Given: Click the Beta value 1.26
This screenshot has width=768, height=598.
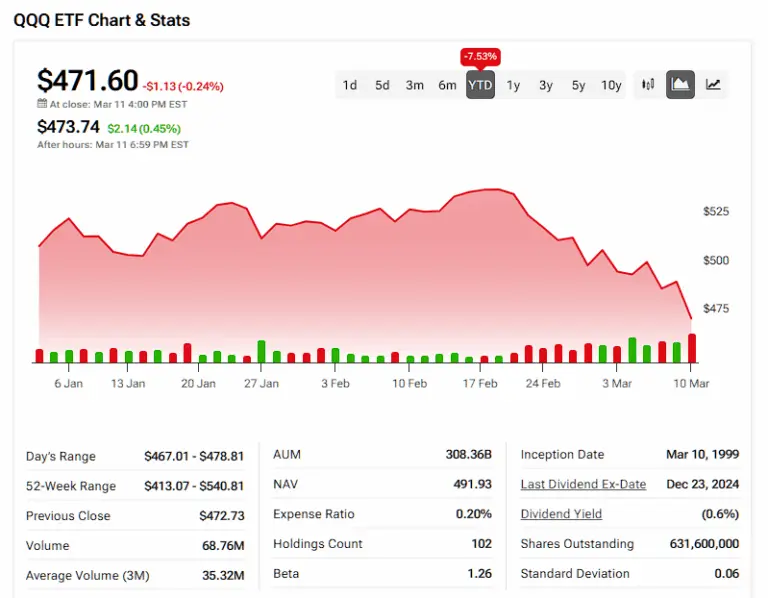Looking at the screenshot, I should 480,574.
